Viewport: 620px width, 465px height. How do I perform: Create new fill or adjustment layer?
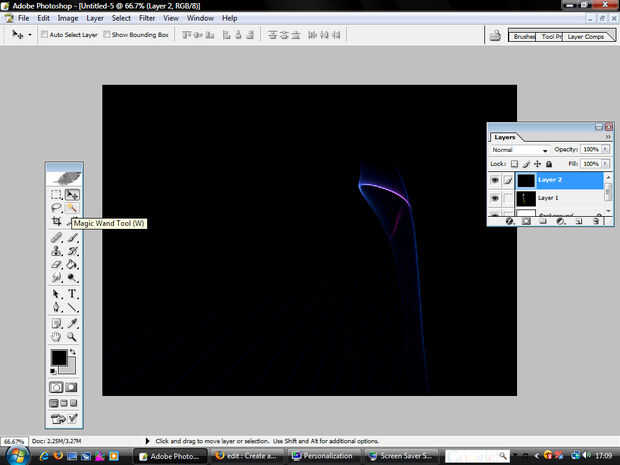[x=560, y=221]
